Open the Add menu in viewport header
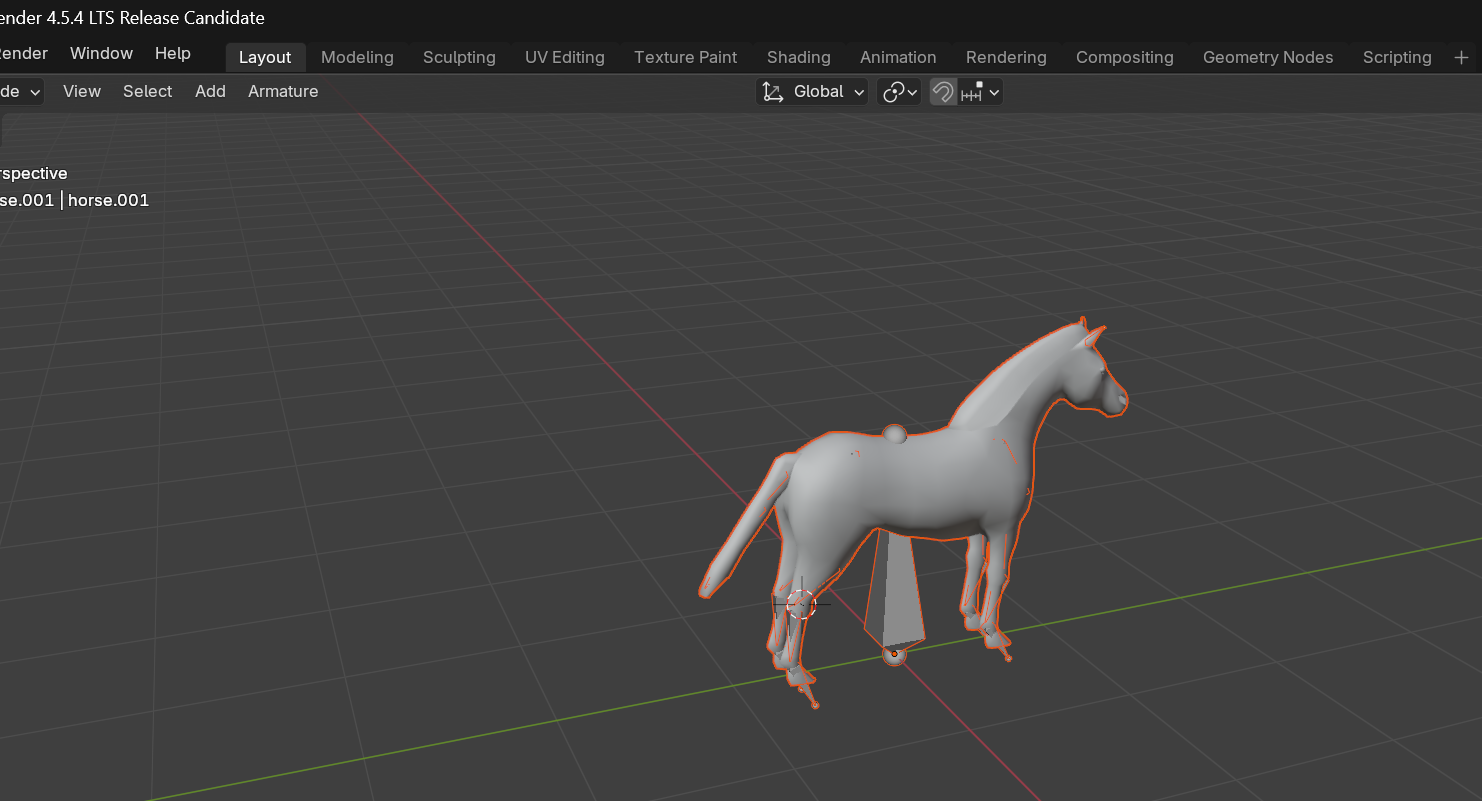This screenshot has width=1482, height=801. pos(210,91)
